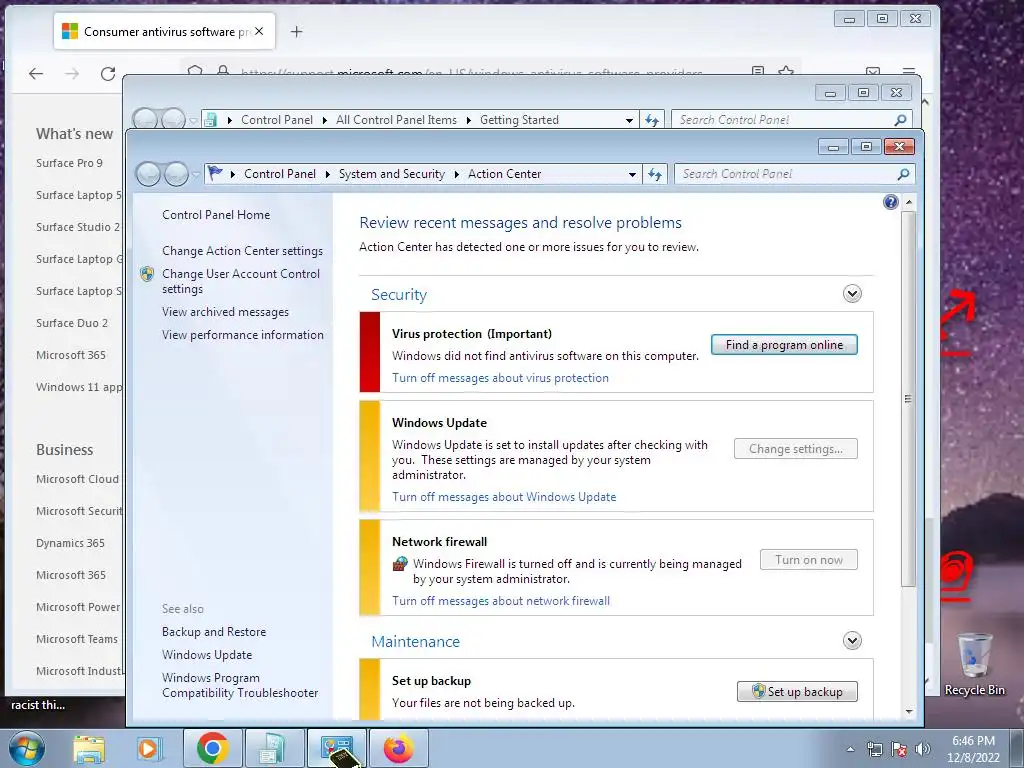The height and width of the screenshot is (768, 1024).
Task: Turn off messages about network firewall
Action: (501, 601)
